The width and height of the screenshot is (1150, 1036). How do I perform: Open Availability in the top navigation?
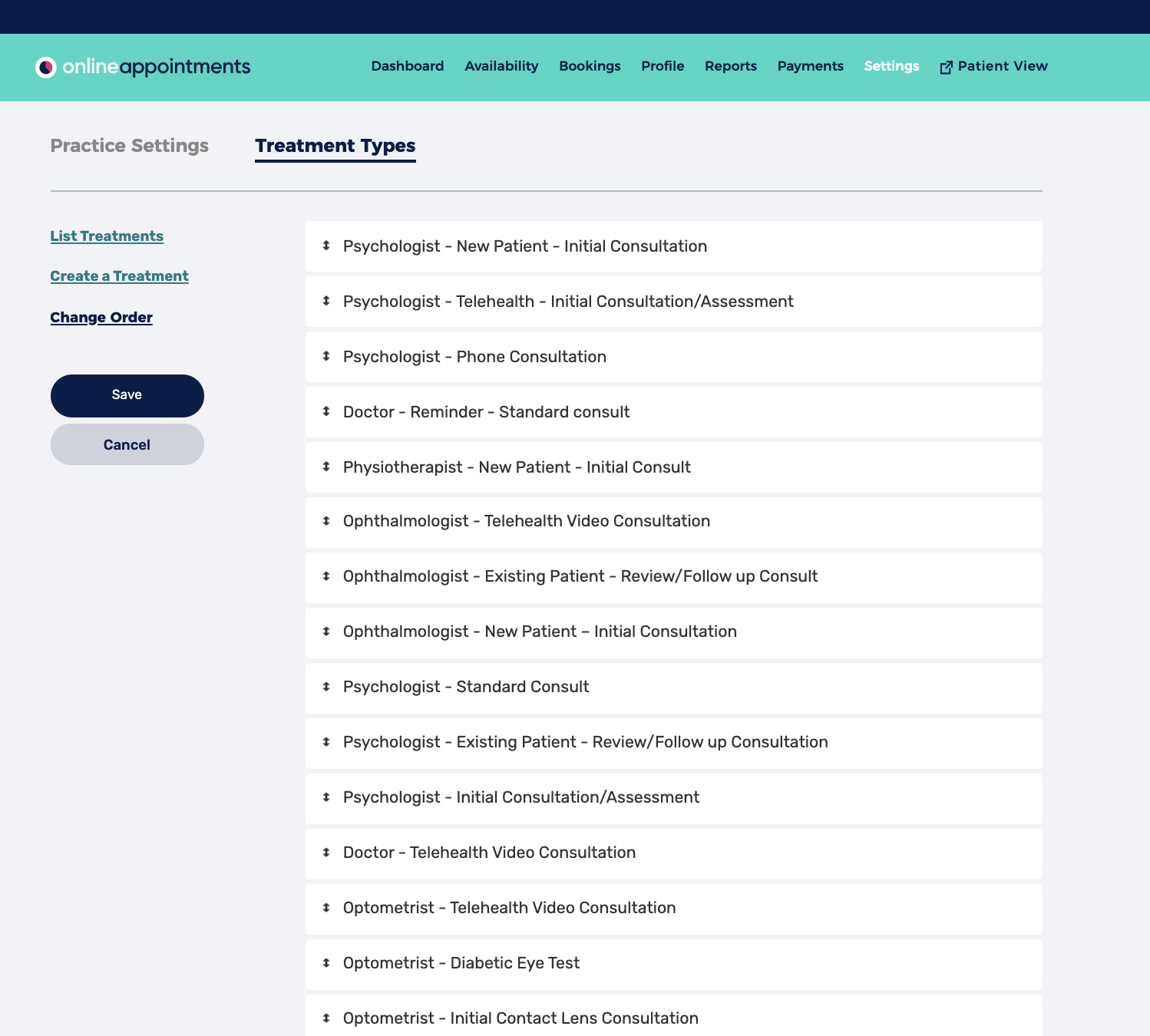(501, 66)
